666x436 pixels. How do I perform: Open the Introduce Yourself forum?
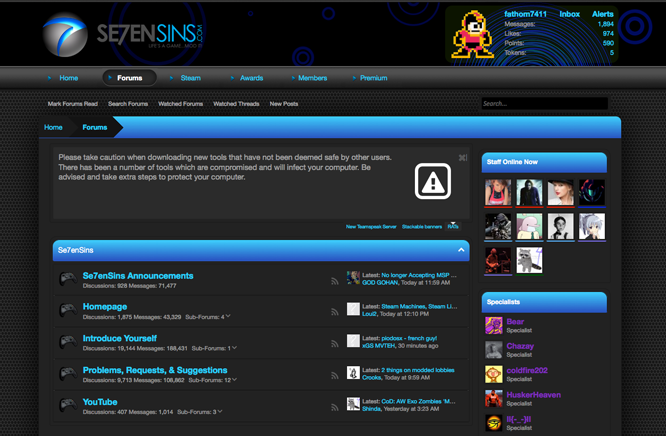point(120,338)
